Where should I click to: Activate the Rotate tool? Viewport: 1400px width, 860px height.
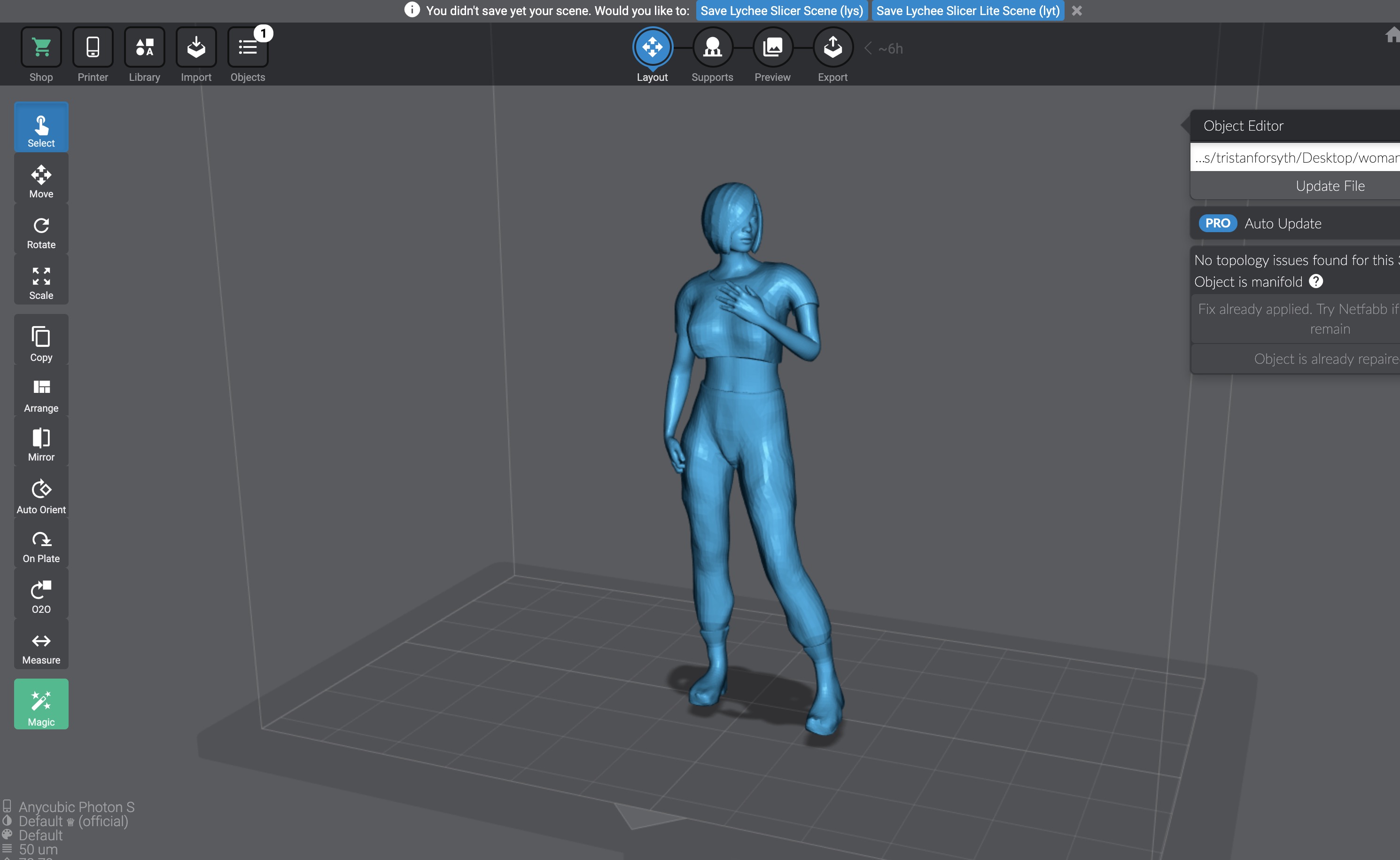point(41,228)
